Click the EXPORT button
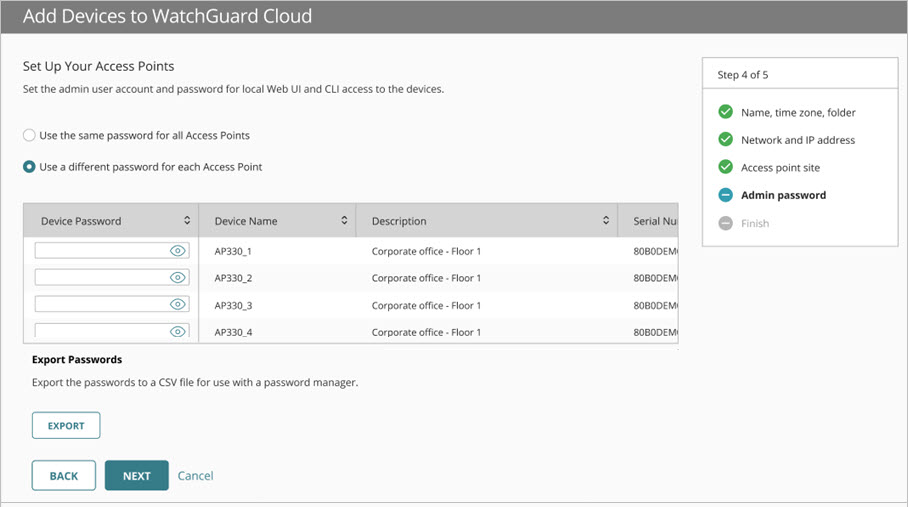 point(66,425)
